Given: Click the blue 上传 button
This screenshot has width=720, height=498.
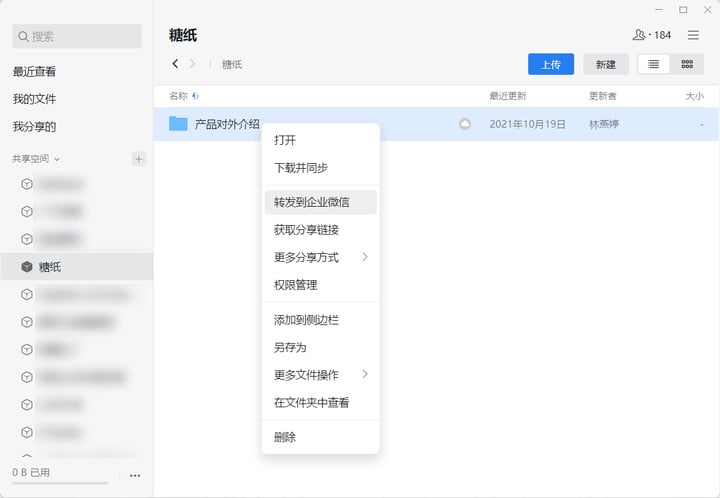Looking at the screenshot, I should pyautogui.click(x=551, y=64).
